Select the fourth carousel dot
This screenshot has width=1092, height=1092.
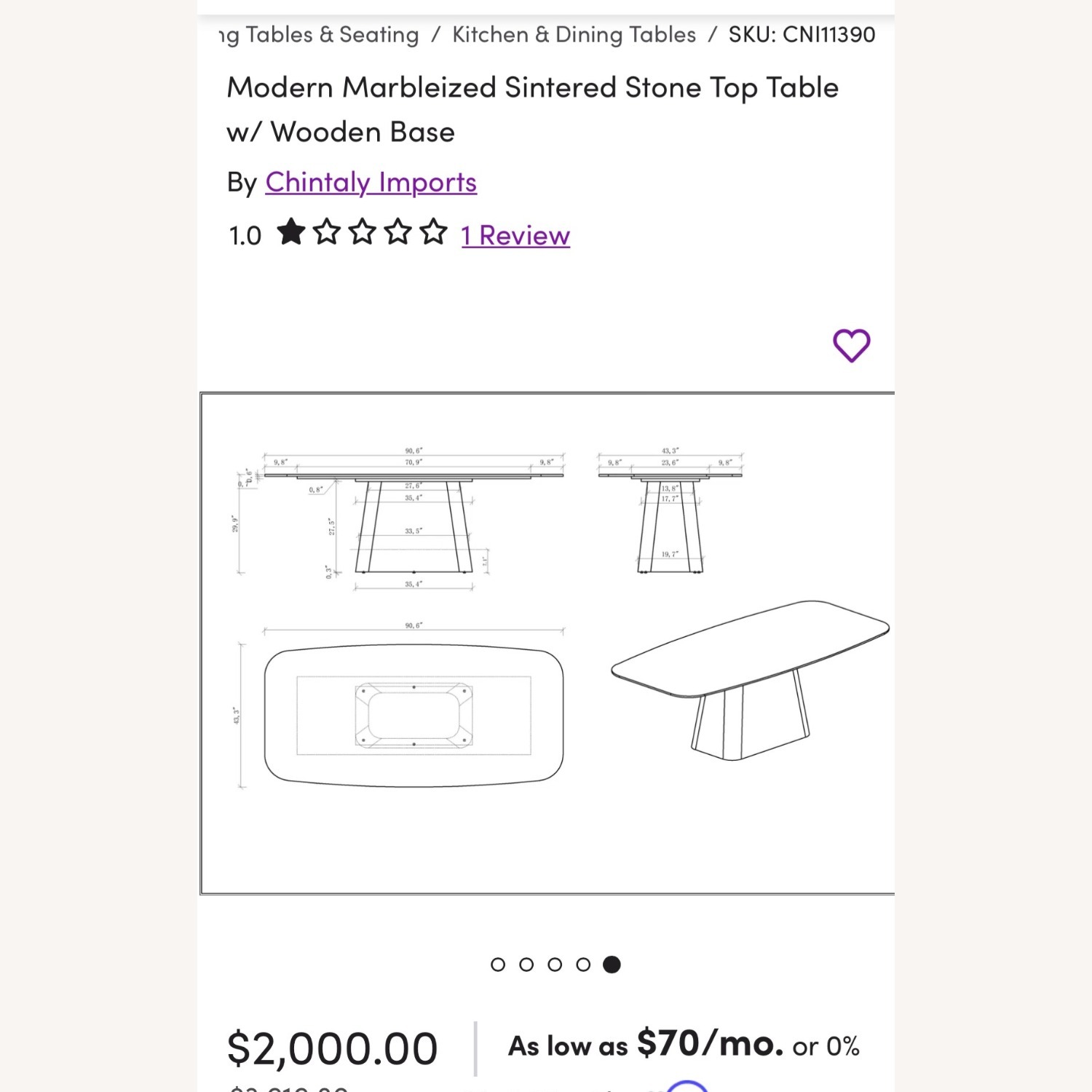[582, 965]
